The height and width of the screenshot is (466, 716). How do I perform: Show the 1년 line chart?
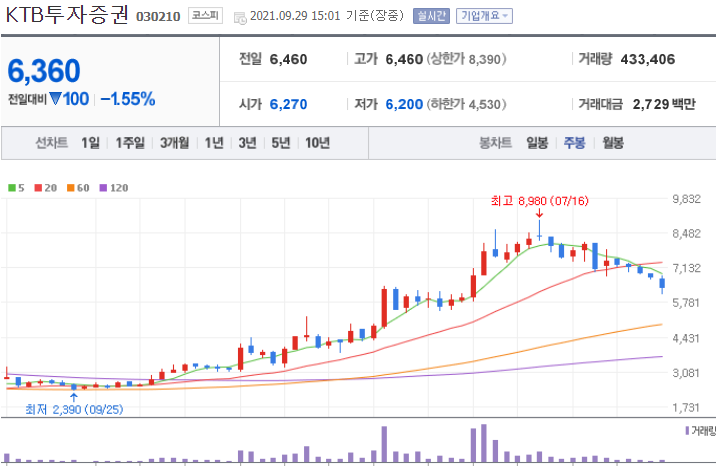[x=214, y=142]
